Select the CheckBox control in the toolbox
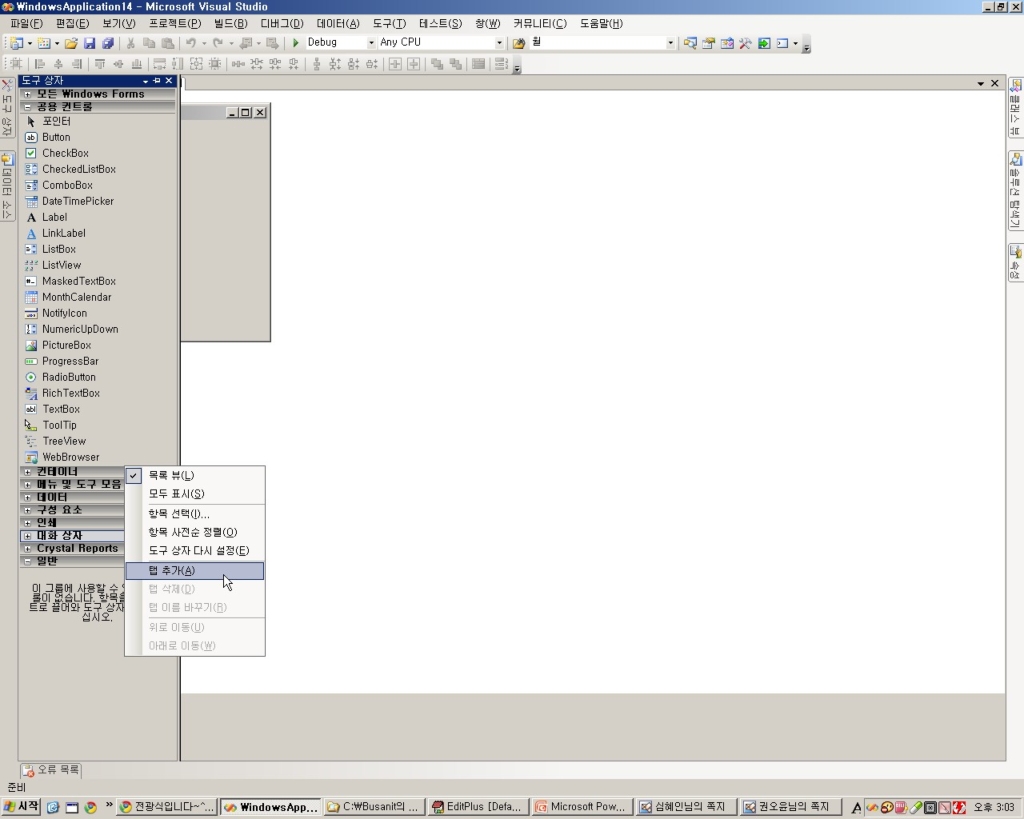 pos(99,153)
